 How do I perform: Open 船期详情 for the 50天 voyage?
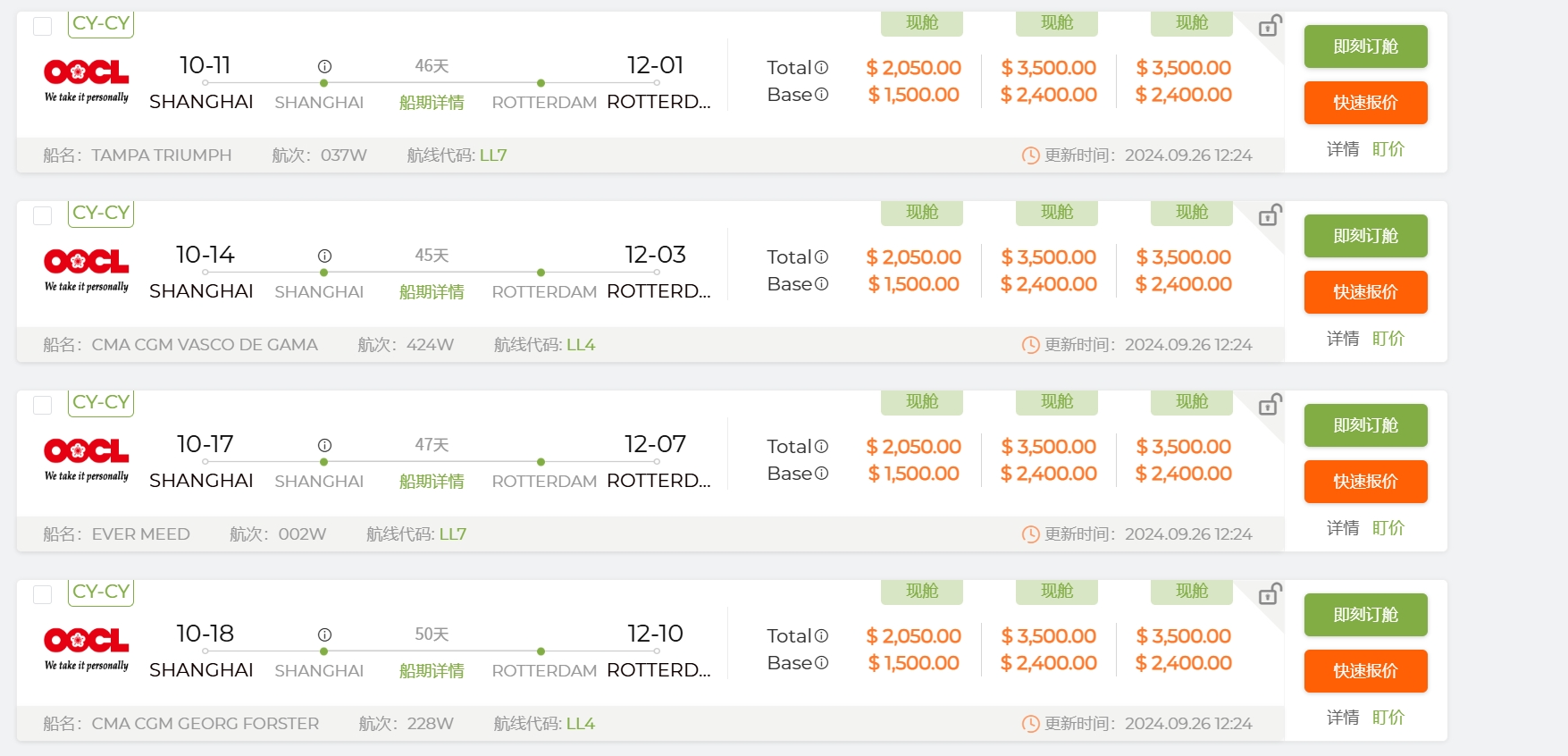coord(432,671)
